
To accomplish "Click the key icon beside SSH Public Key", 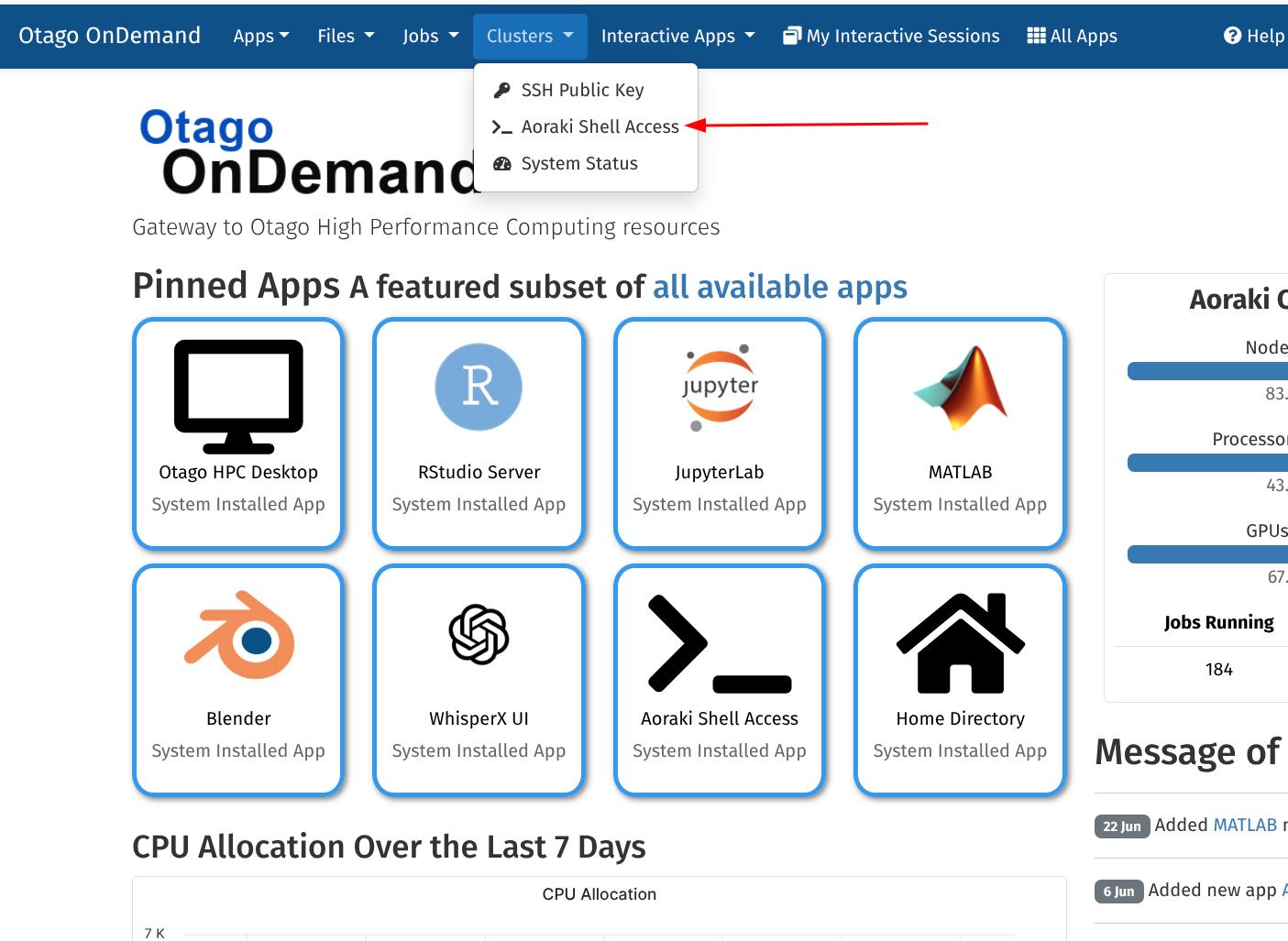I will pos(501,90).
